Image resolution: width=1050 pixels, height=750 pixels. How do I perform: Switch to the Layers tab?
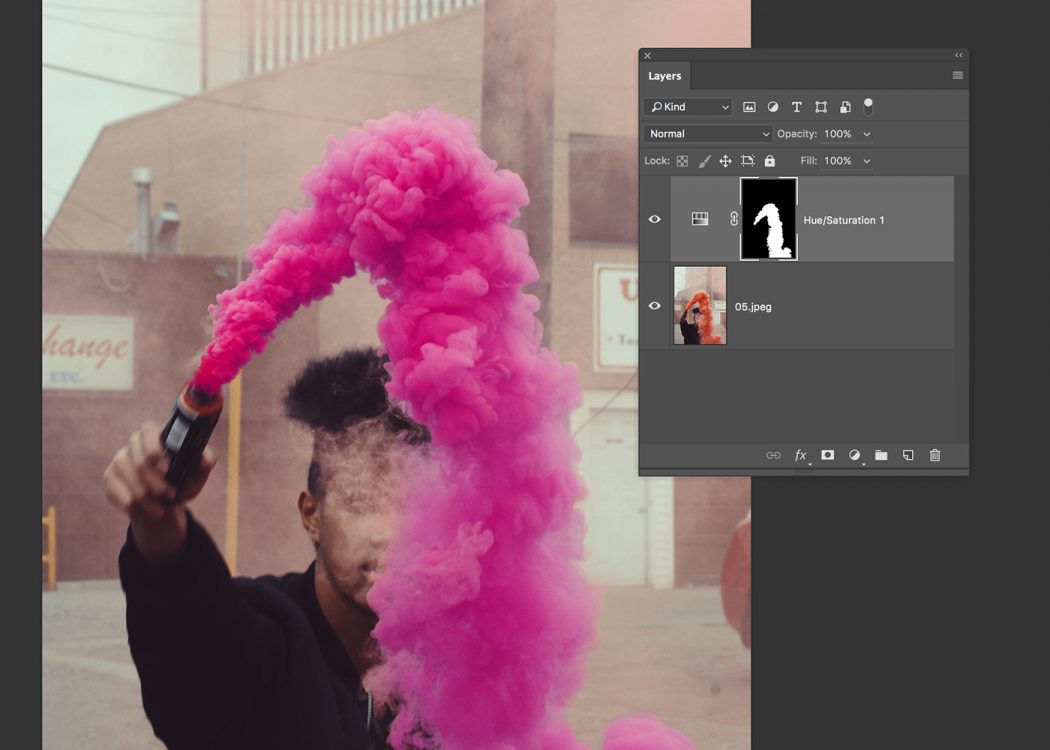664,76
